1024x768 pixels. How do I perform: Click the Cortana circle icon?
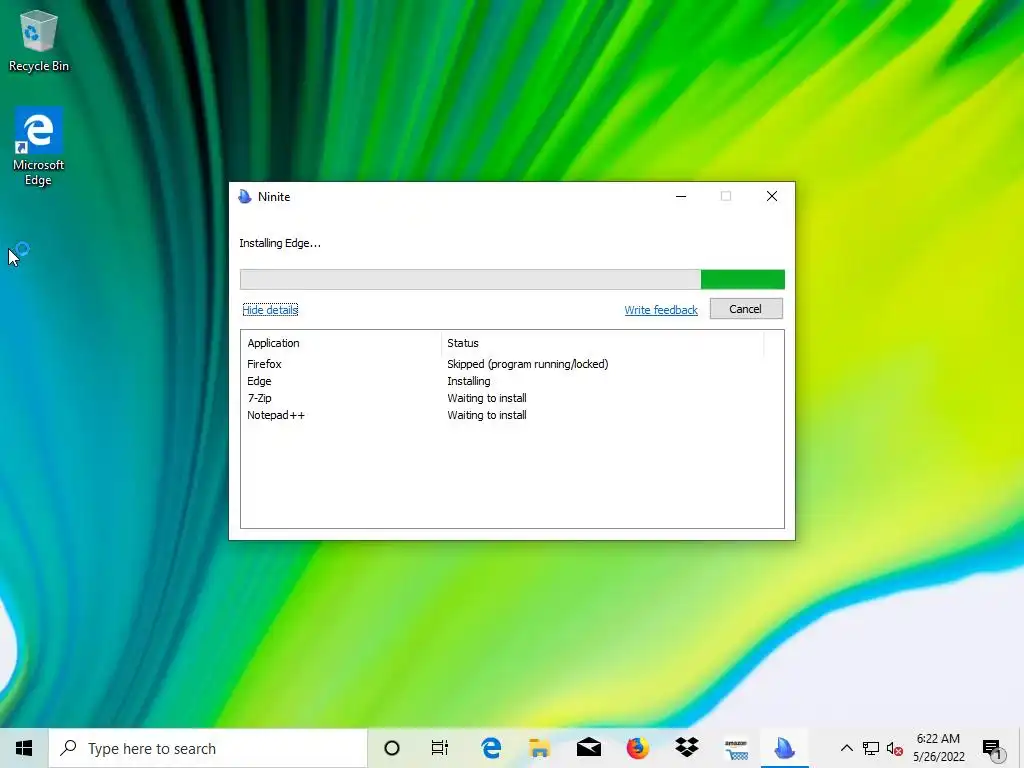[x=392, y=748]
